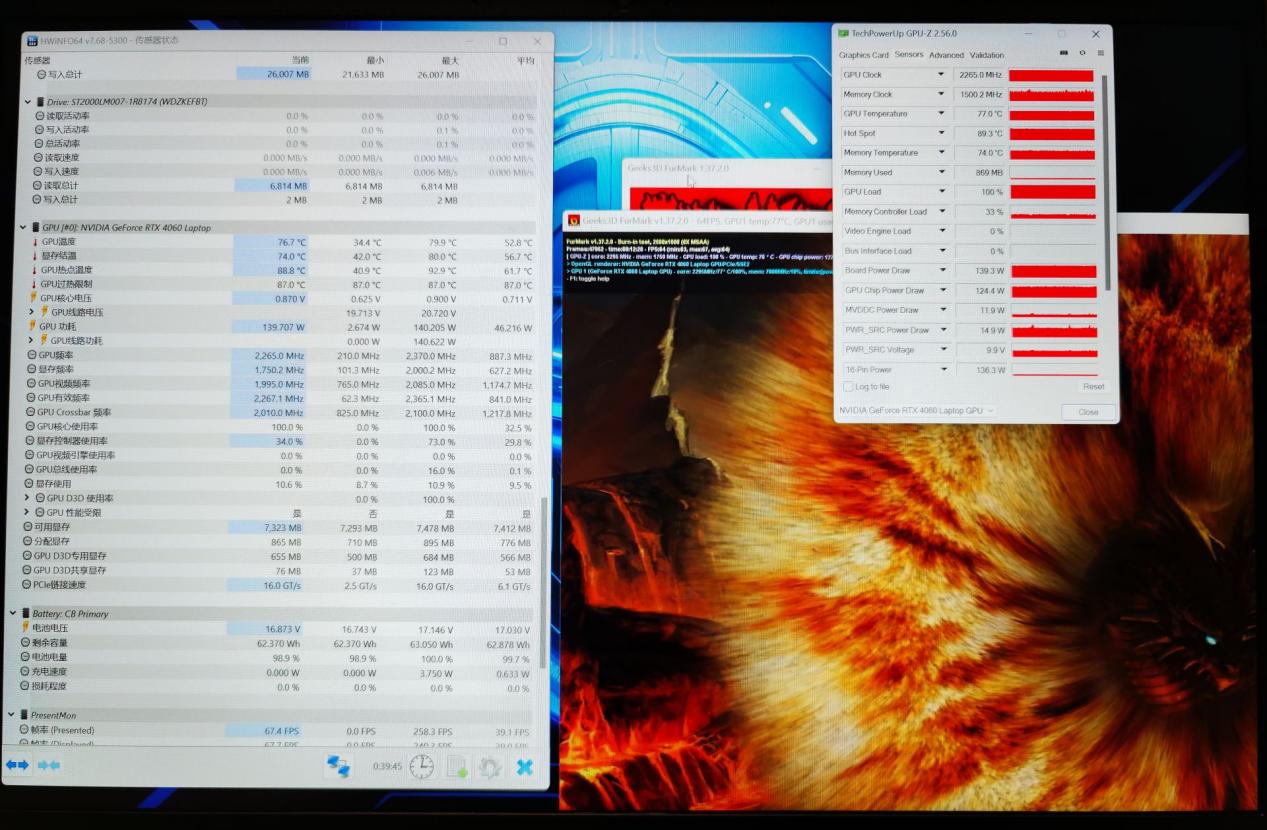The height and width of the screenshot is (830, 1267).
Task: Click the HWiNFO sensor list vertical scrollbar
Action: pos(544,580)
